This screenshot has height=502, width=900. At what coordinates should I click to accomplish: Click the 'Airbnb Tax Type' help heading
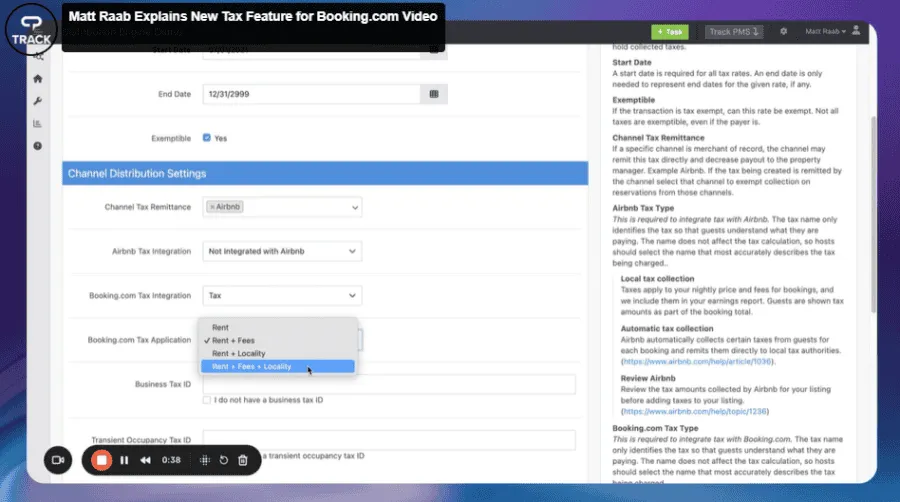(x=643, y=208)
